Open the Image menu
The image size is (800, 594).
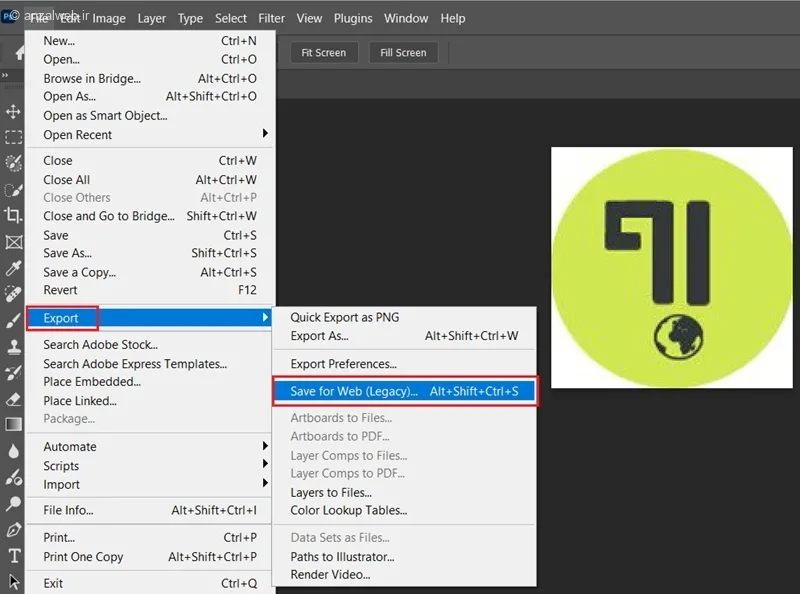coord(109,18)
